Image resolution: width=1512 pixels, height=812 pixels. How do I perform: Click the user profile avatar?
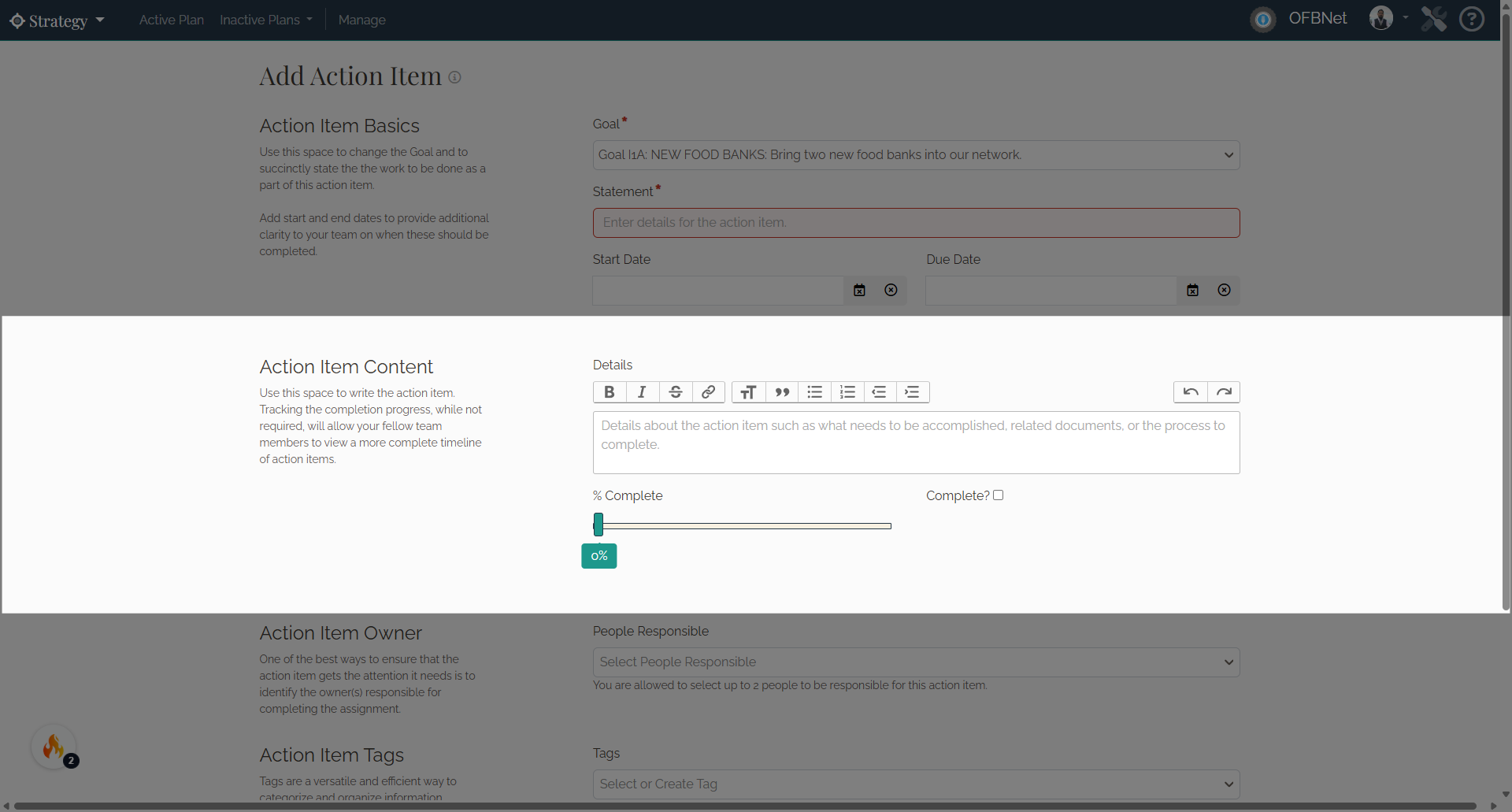[x=1381, y=18]
